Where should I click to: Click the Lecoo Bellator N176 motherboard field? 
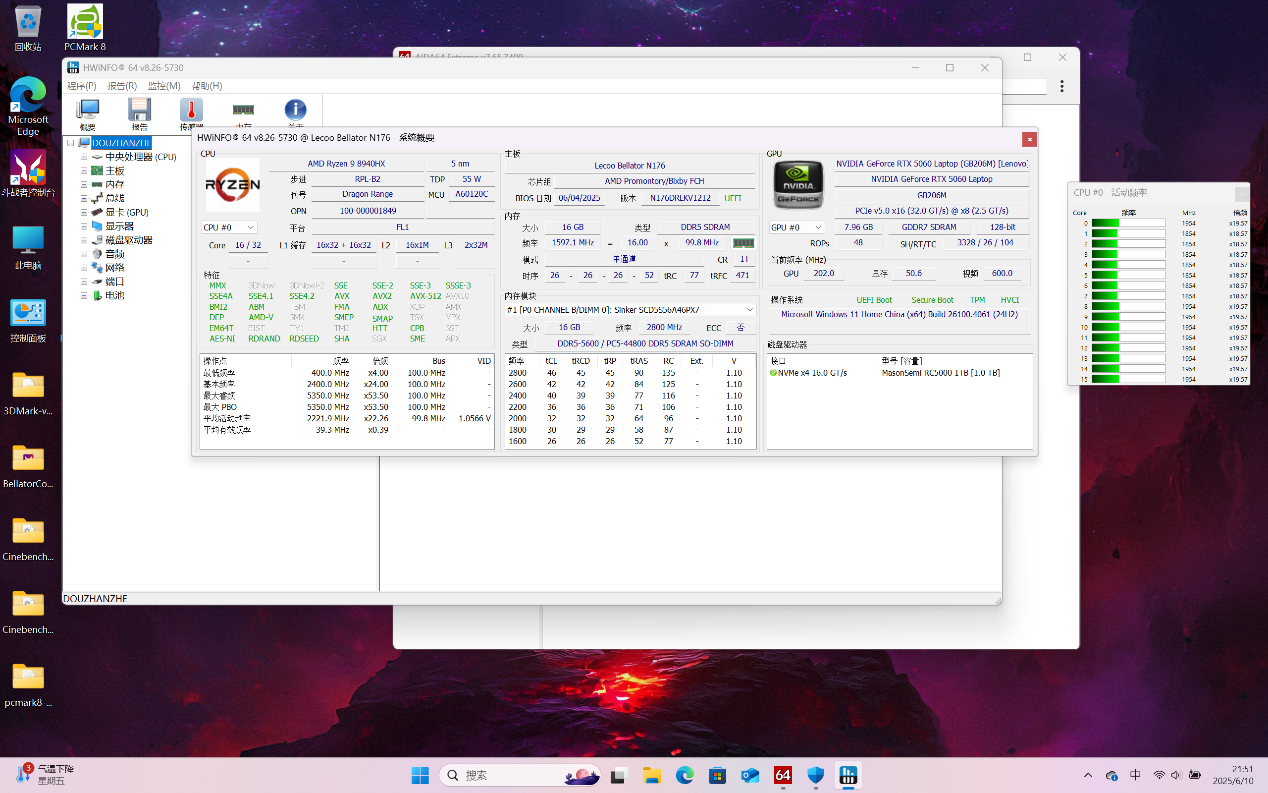pos(630,165)
